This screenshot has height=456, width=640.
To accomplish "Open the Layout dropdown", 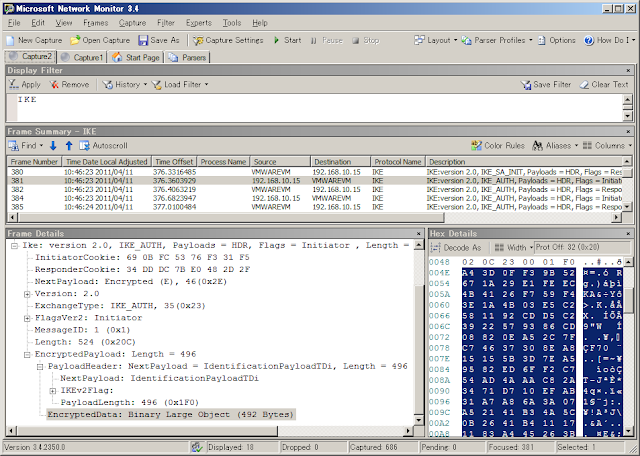I will click(x=436, y=40).
